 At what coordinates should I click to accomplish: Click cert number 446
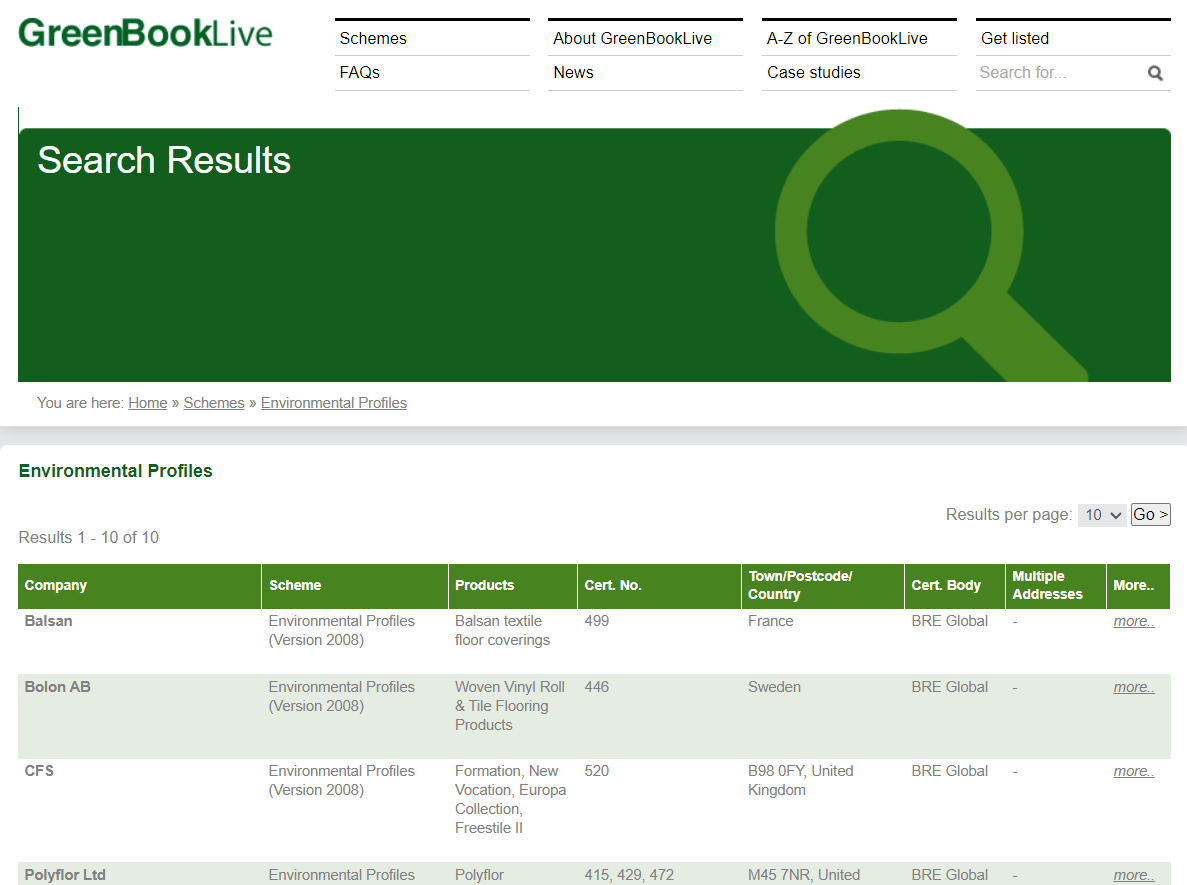tap(597, 687)
